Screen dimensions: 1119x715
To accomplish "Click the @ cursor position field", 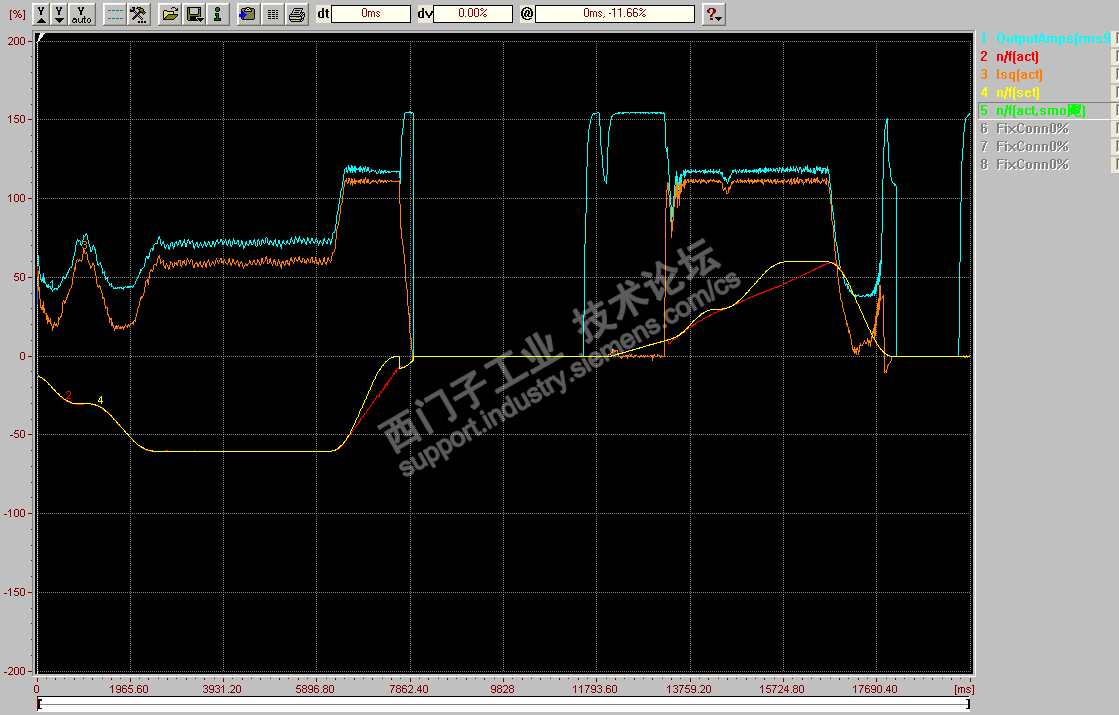I will pyautogui.click(x=614, y=14).
